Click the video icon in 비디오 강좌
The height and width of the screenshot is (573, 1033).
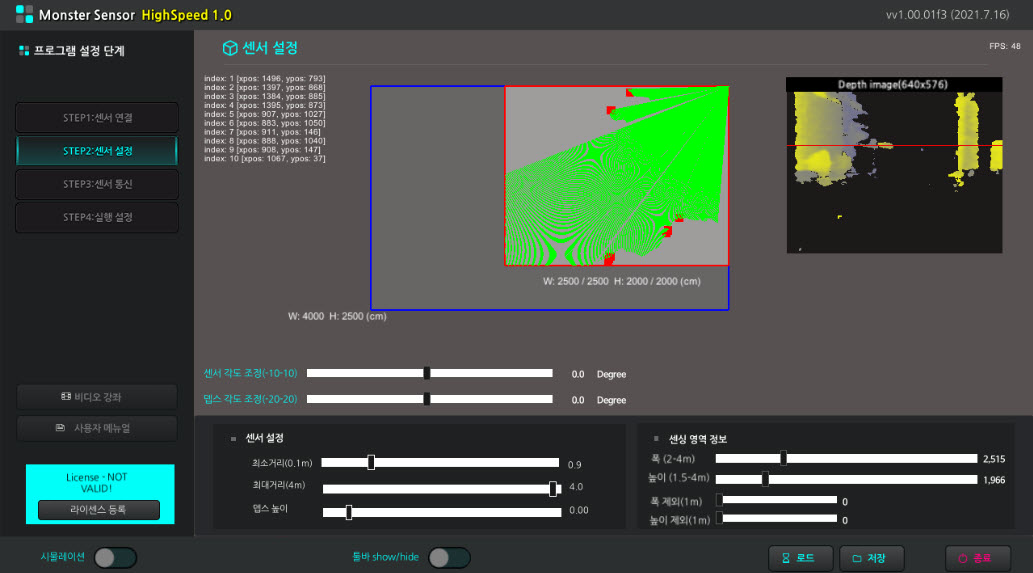66,396
